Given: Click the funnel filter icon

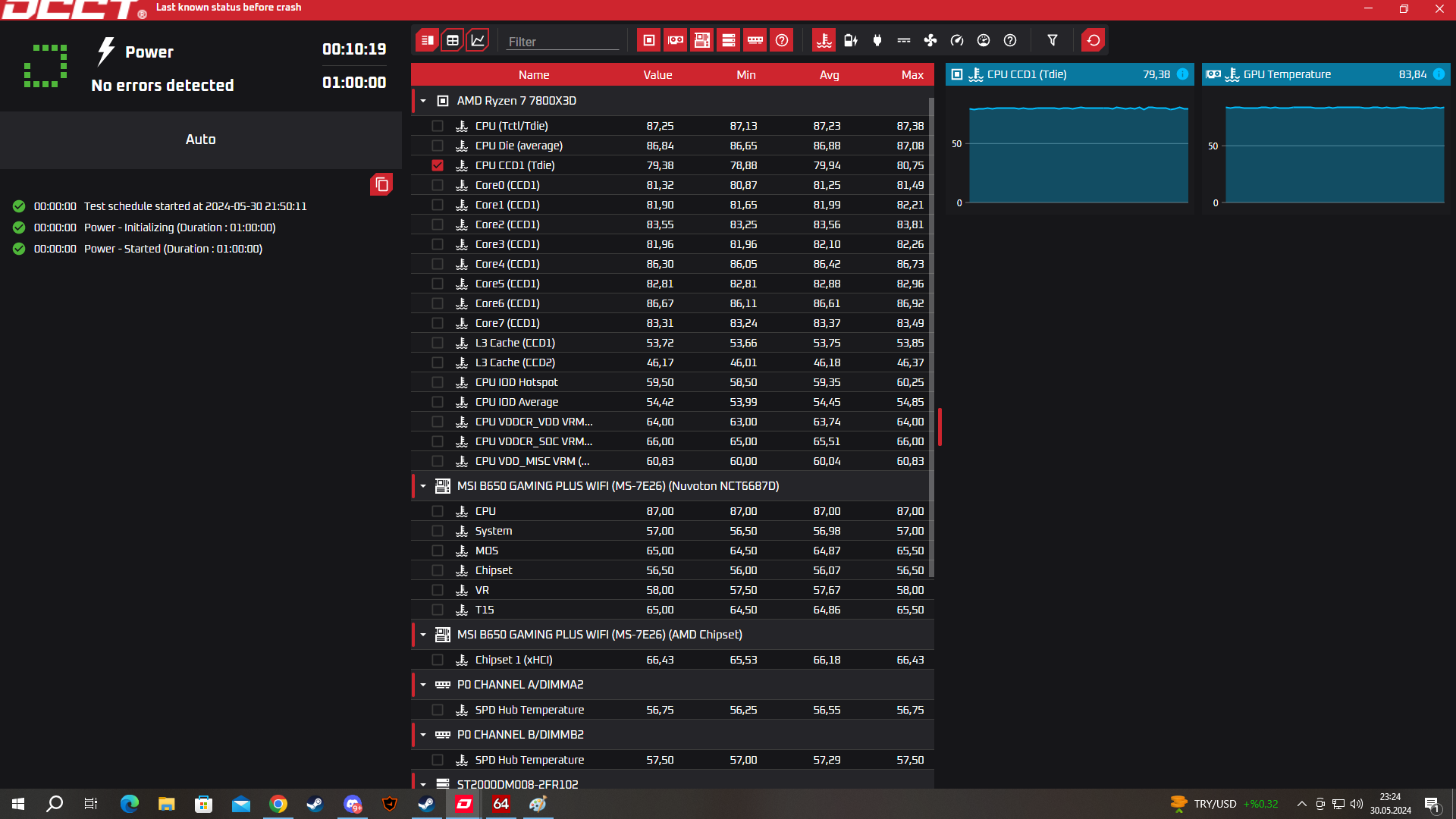Looking at the screenshot, I should 1052,40.
